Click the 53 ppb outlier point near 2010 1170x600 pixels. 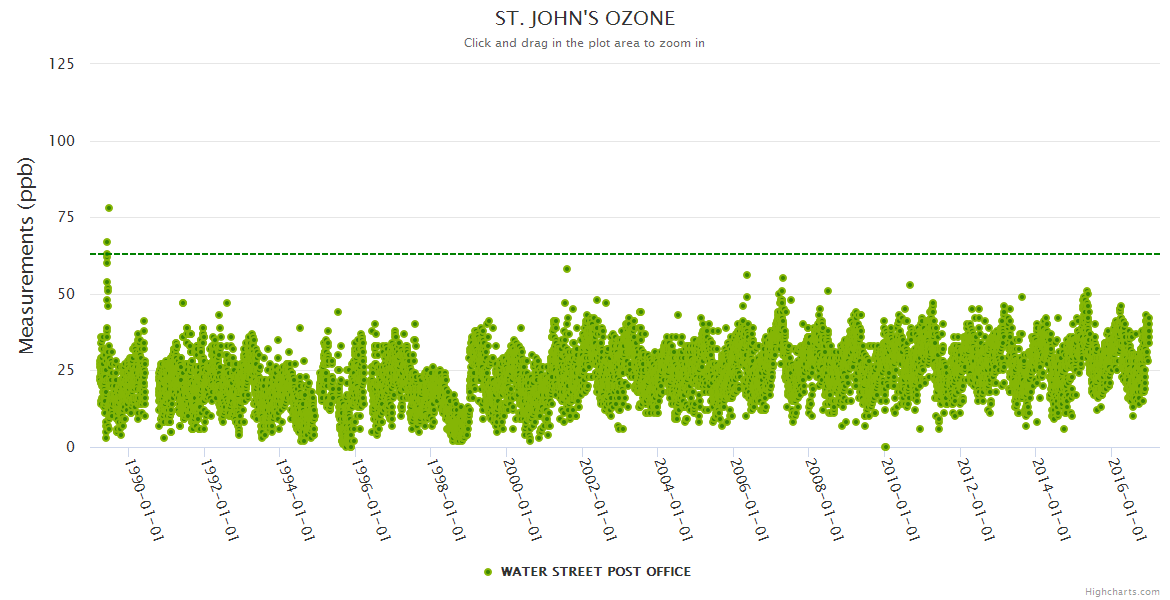pyautogui.click(x=910, y=285)
